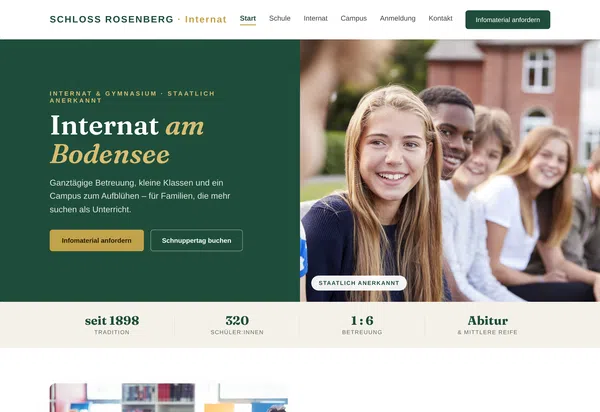Book a trial day via Schnuppertag buchen
This screenshot has width=600, height=412.
(196, 240)
